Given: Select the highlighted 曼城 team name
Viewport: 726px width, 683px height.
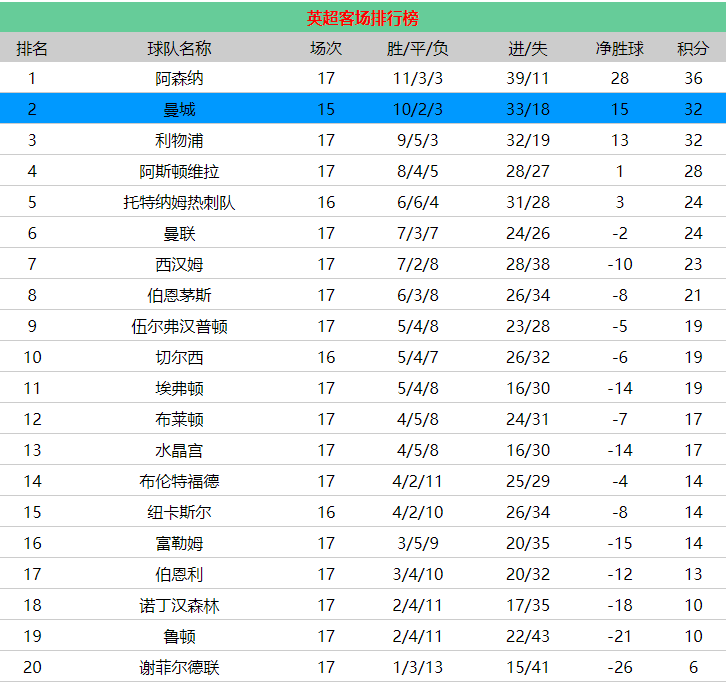Looking at the screenshot, I should tap(179, 109).
